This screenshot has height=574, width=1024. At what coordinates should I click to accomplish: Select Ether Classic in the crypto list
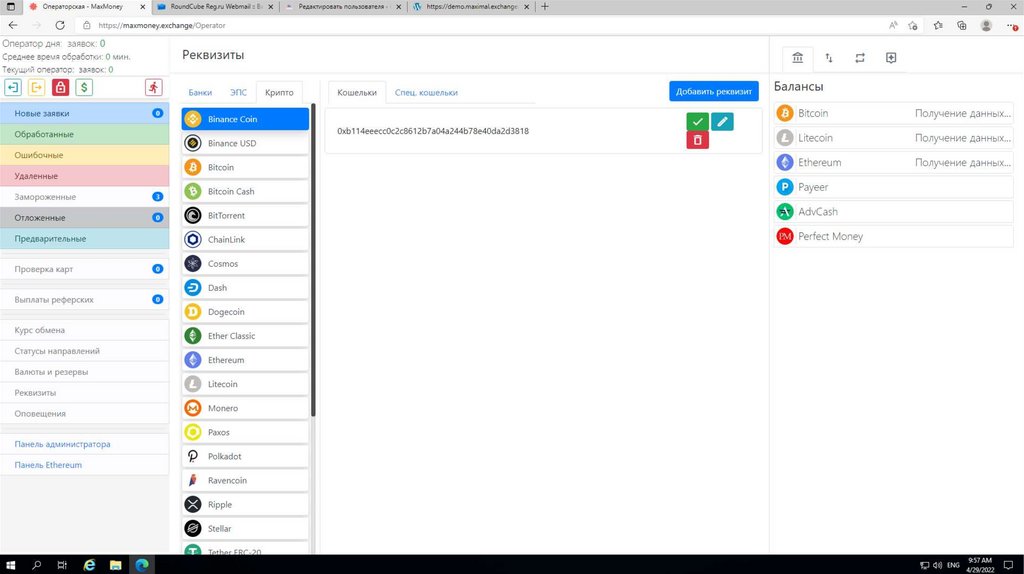[x=245, y=336]
